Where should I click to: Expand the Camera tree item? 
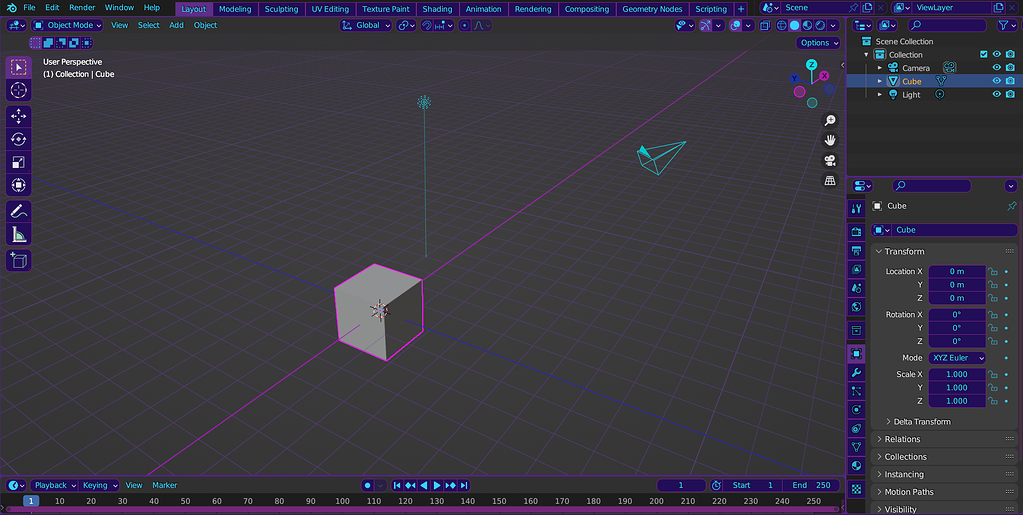[x=879, y=68]
